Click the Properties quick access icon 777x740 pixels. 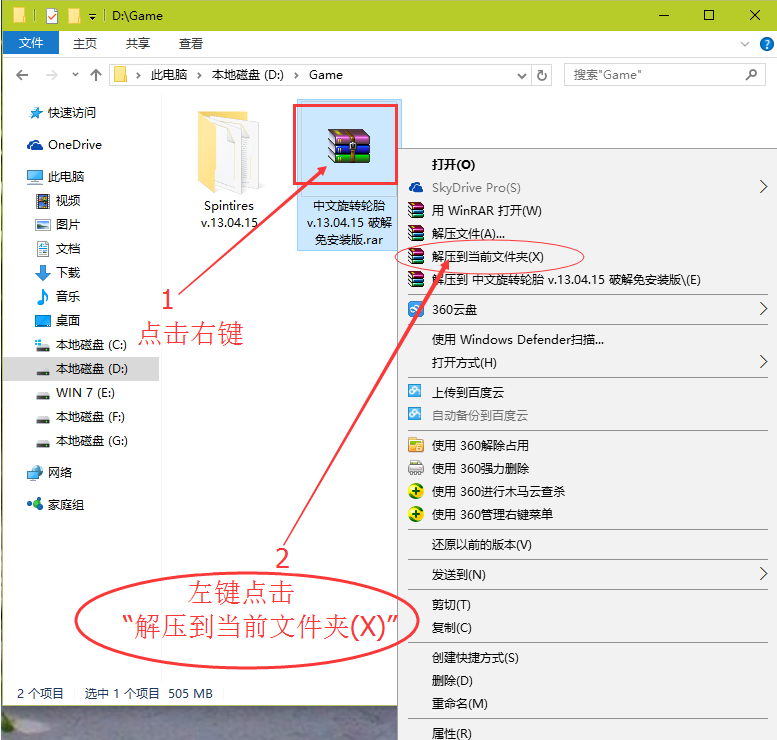coord(52,16)
